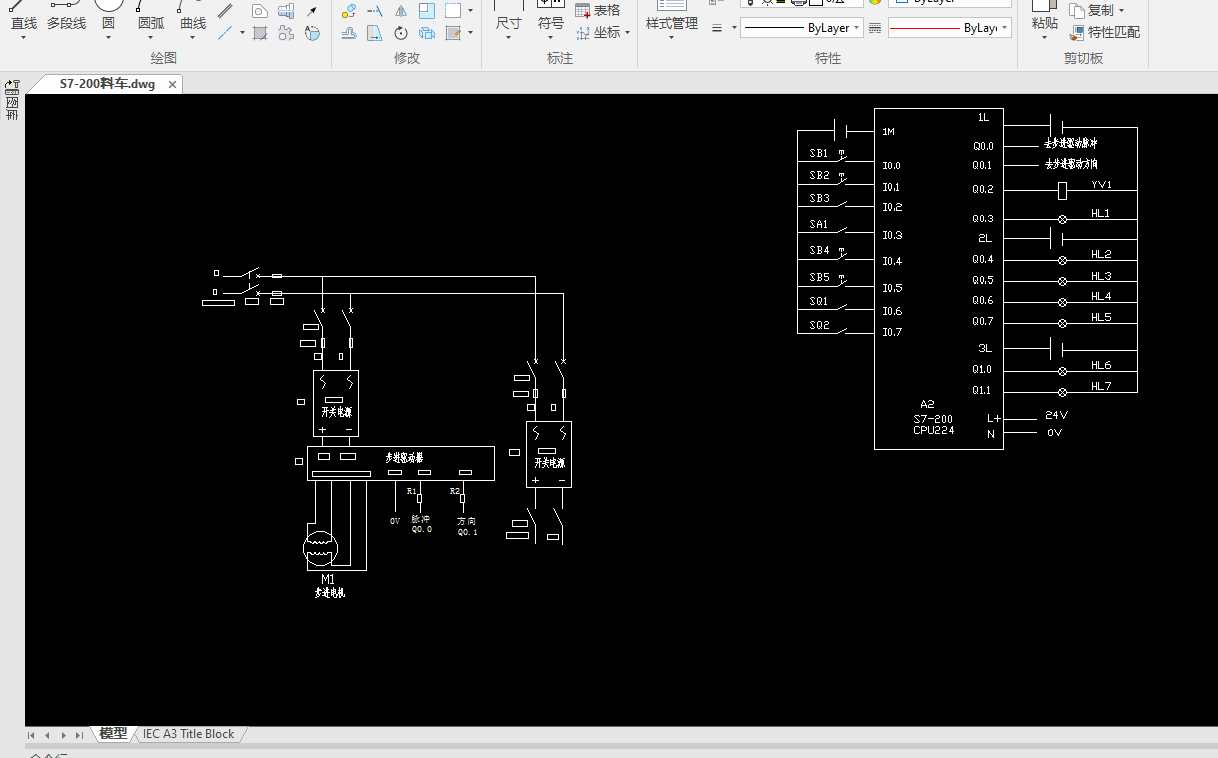Jump to the first layout tab arrow
The height and width of the screenshot is (758, 1218).
32,735
